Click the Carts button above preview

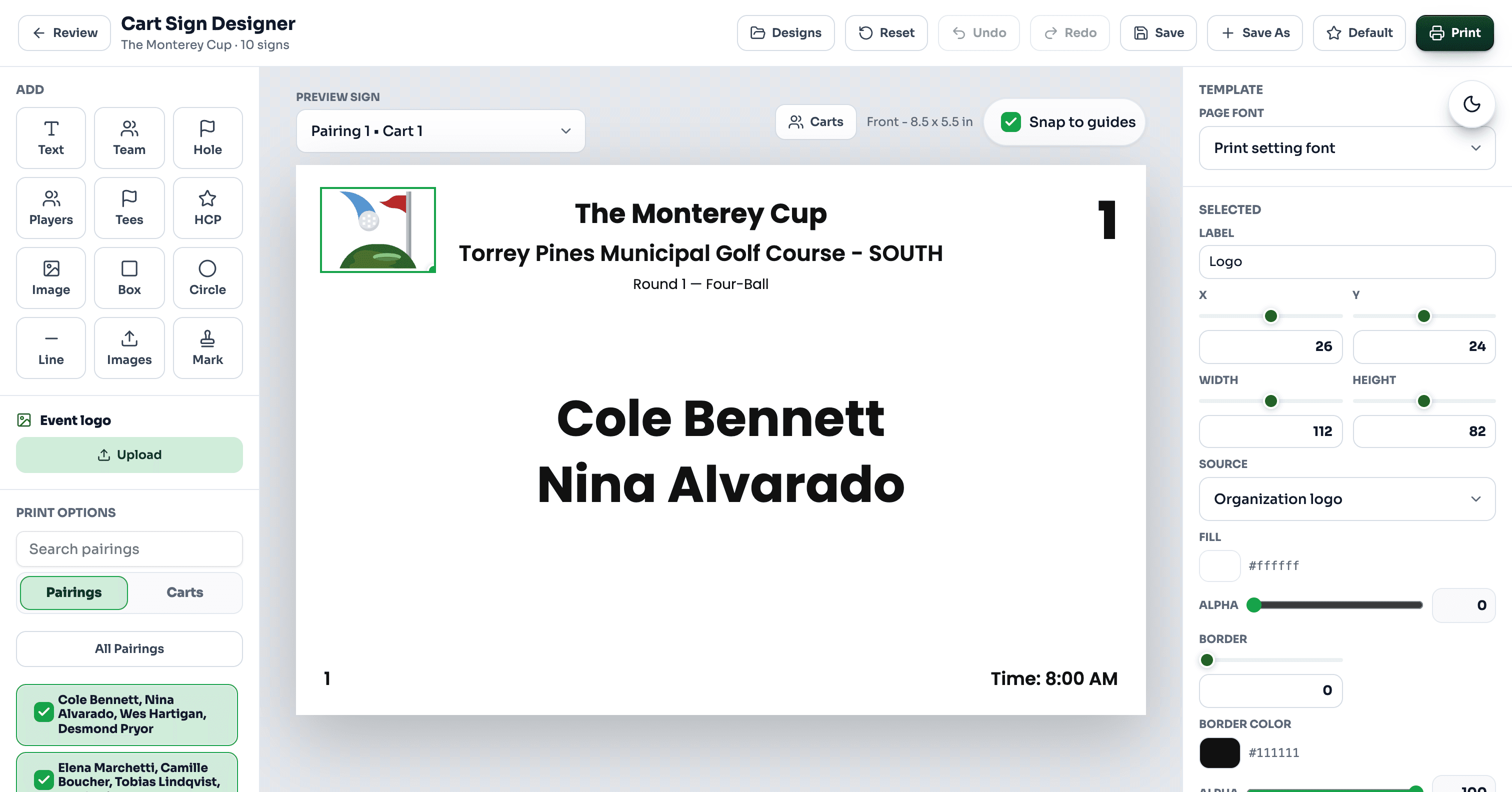815,121
